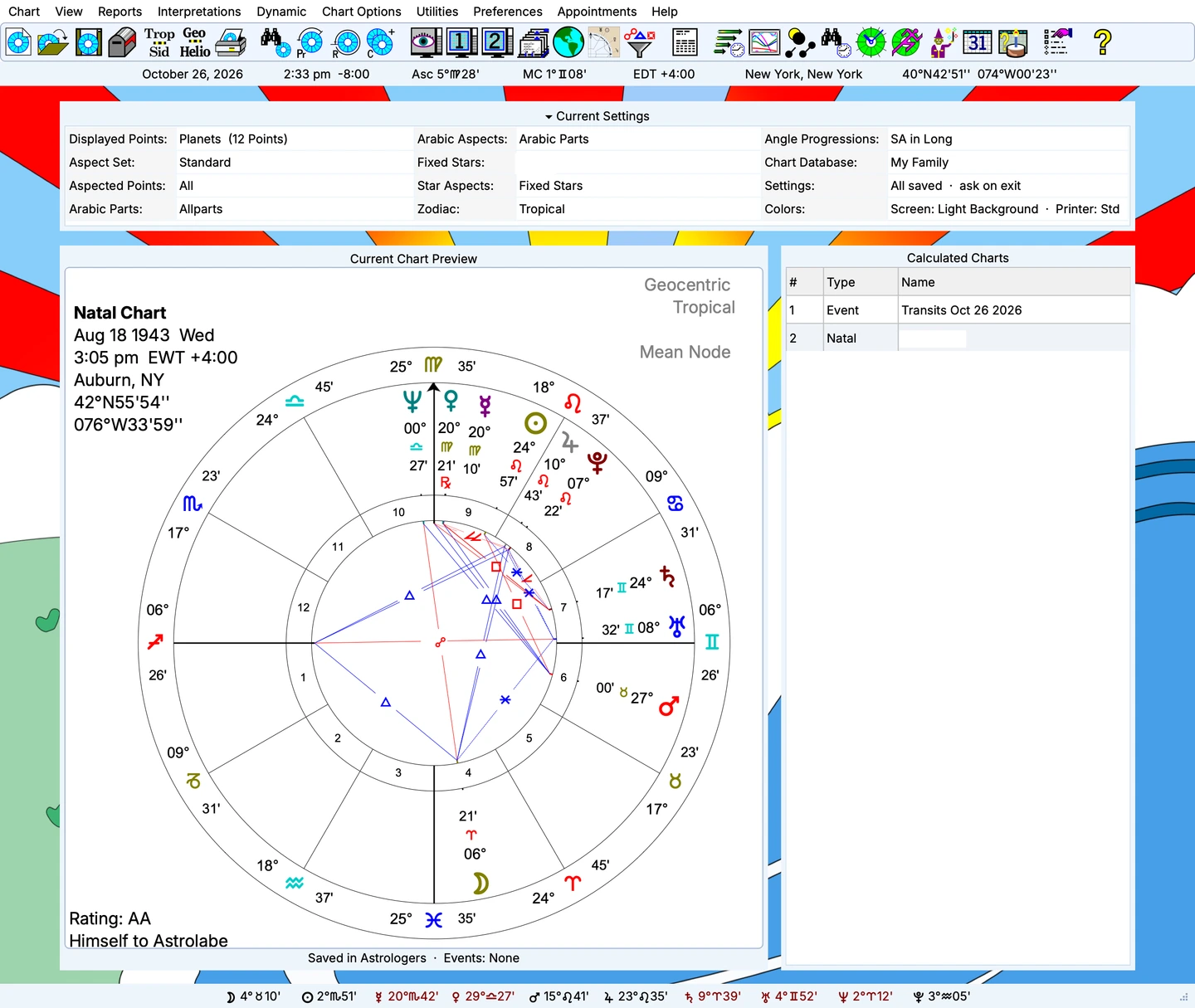
Task: Click the Chart Database value 'My Family'
Action: pos(919,163)
